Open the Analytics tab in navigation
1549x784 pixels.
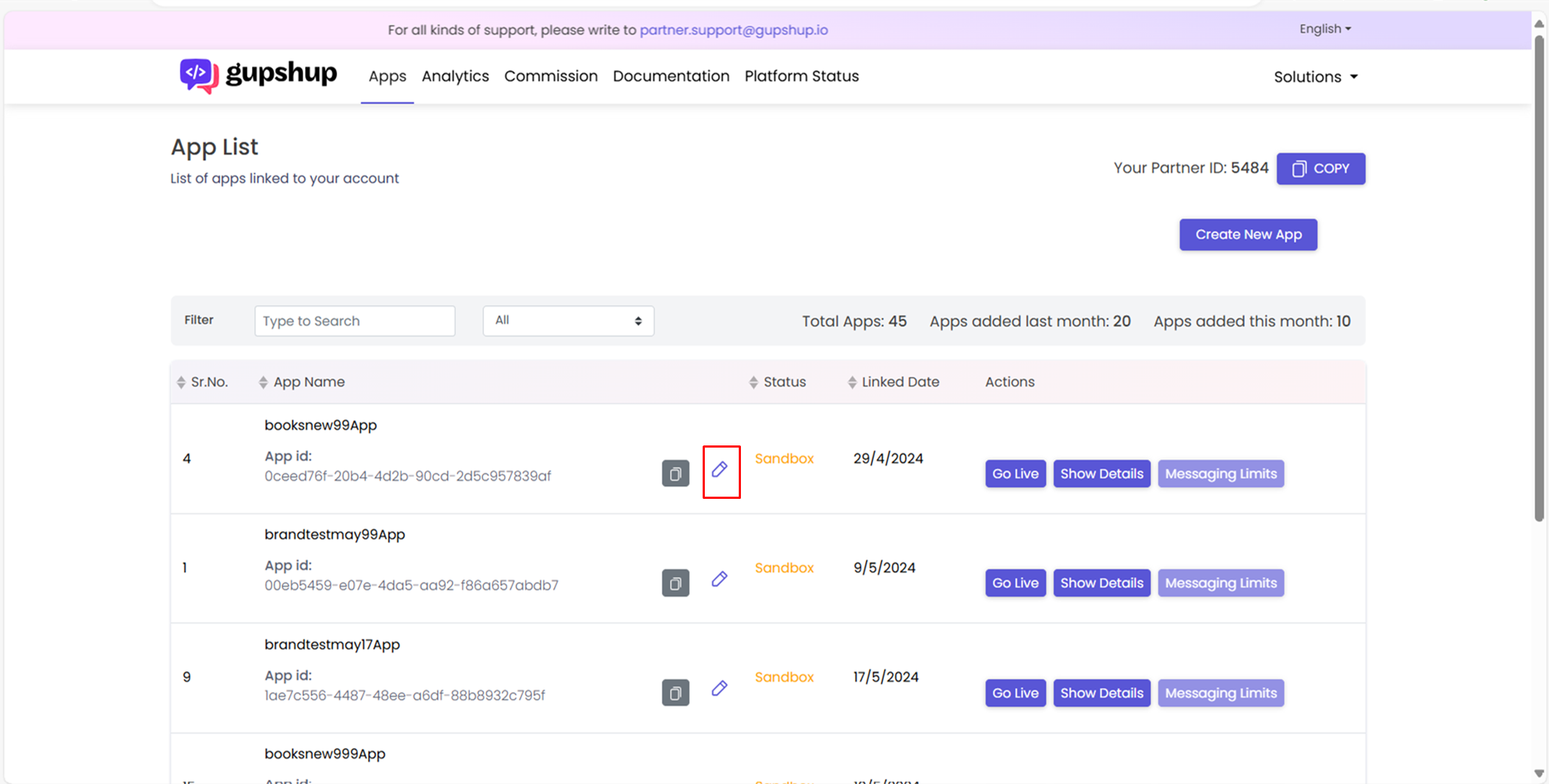(454, 76)
